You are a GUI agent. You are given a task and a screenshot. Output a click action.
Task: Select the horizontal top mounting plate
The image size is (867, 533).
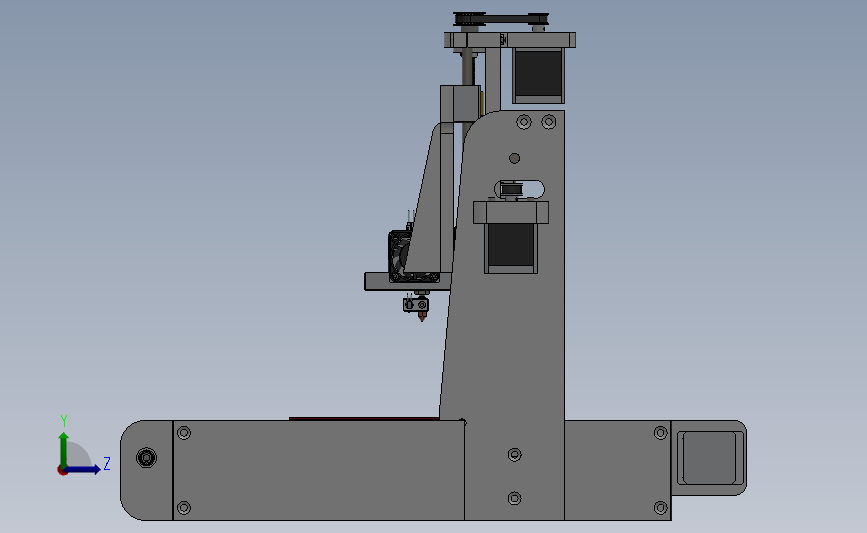pyautogui.click(x=510, y=40)
